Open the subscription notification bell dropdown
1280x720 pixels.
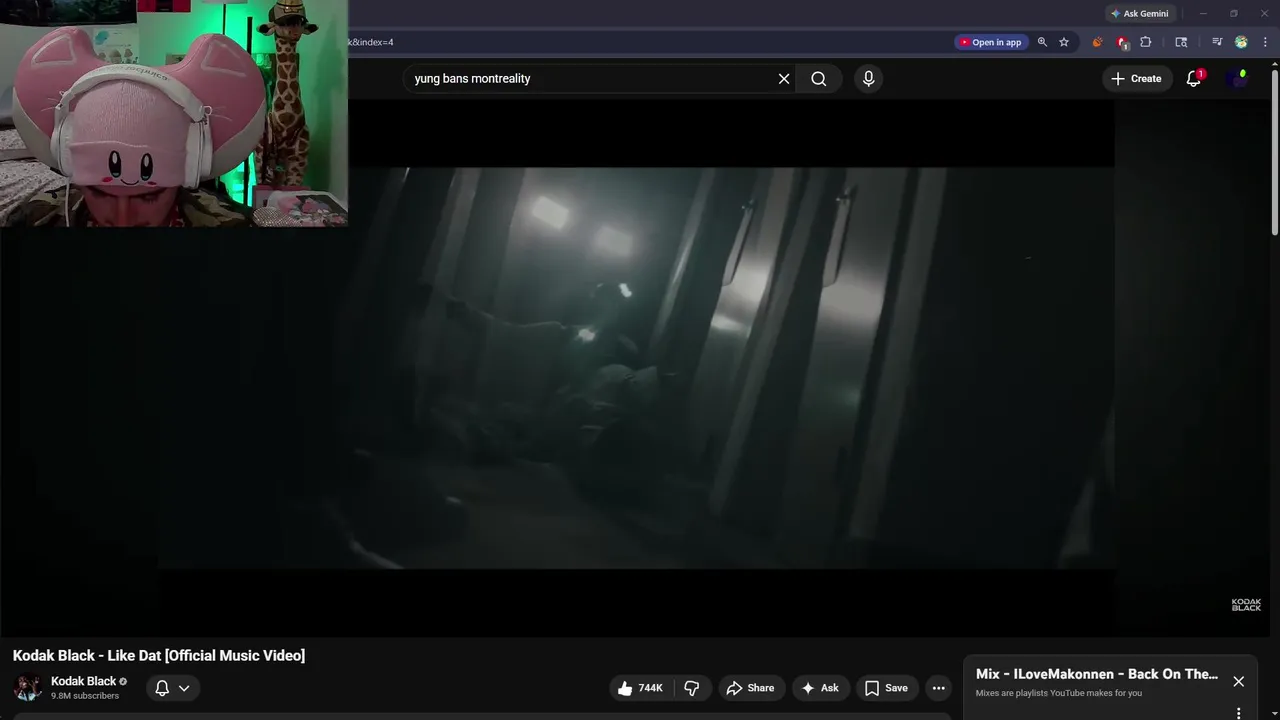[x=172, y=688]
